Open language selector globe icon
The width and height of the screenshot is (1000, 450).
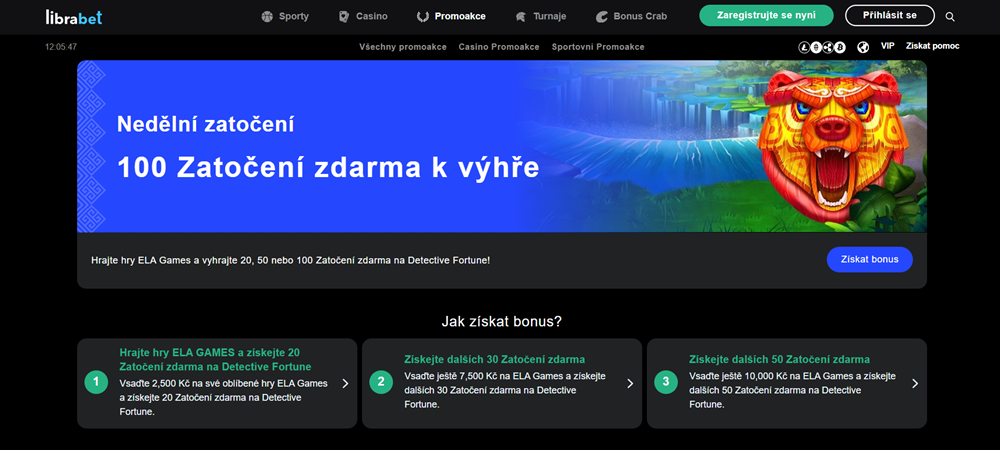(863, 47)
